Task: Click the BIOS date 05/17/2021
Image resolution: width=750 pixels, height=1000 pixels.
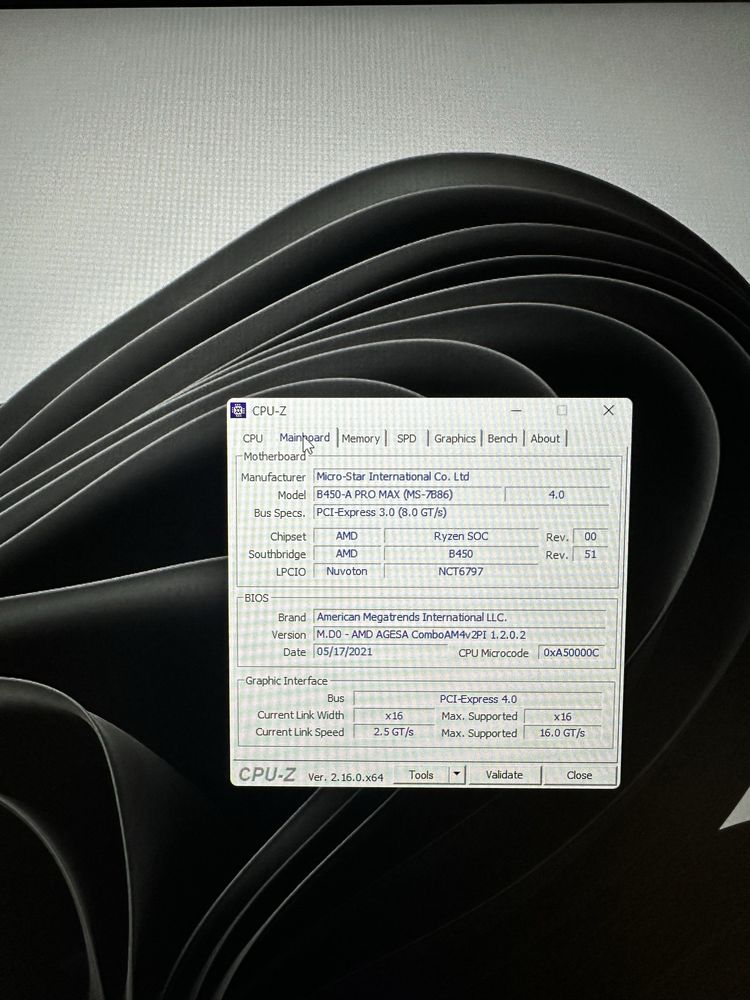Action: (381, 652)
